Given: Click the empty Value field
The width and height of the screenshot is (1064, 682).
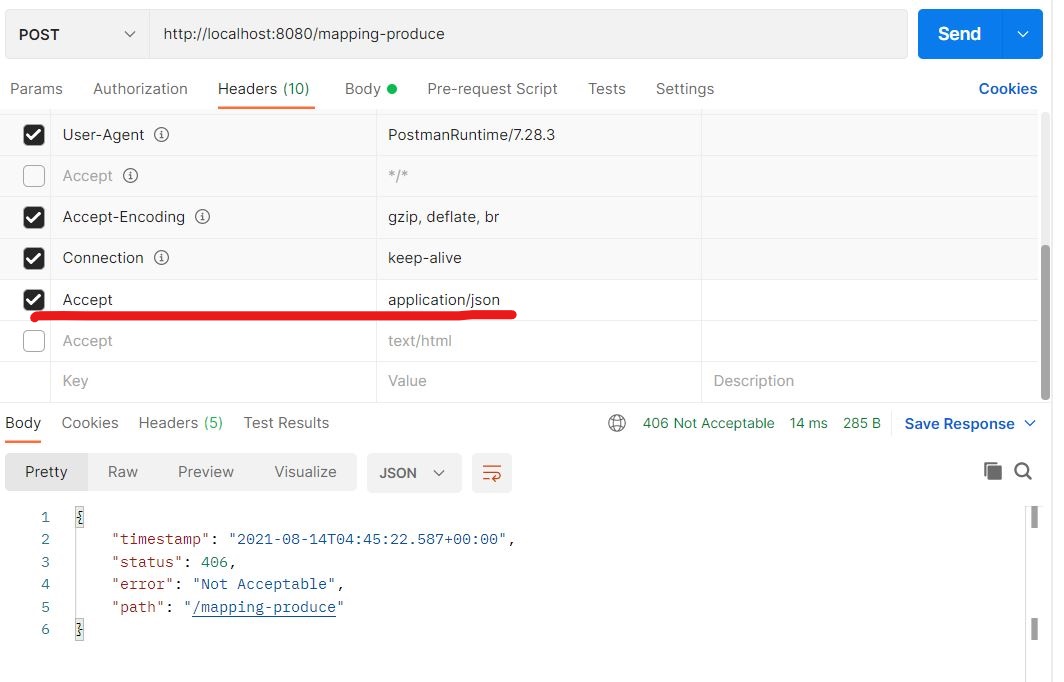Looking at the screenshot, I should coord(539,381).
